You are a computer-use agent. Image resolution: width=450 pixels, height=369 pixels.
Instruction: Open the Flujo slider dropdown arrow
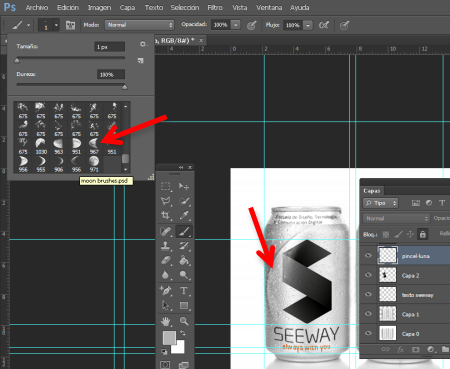click(x=308, y=25)
